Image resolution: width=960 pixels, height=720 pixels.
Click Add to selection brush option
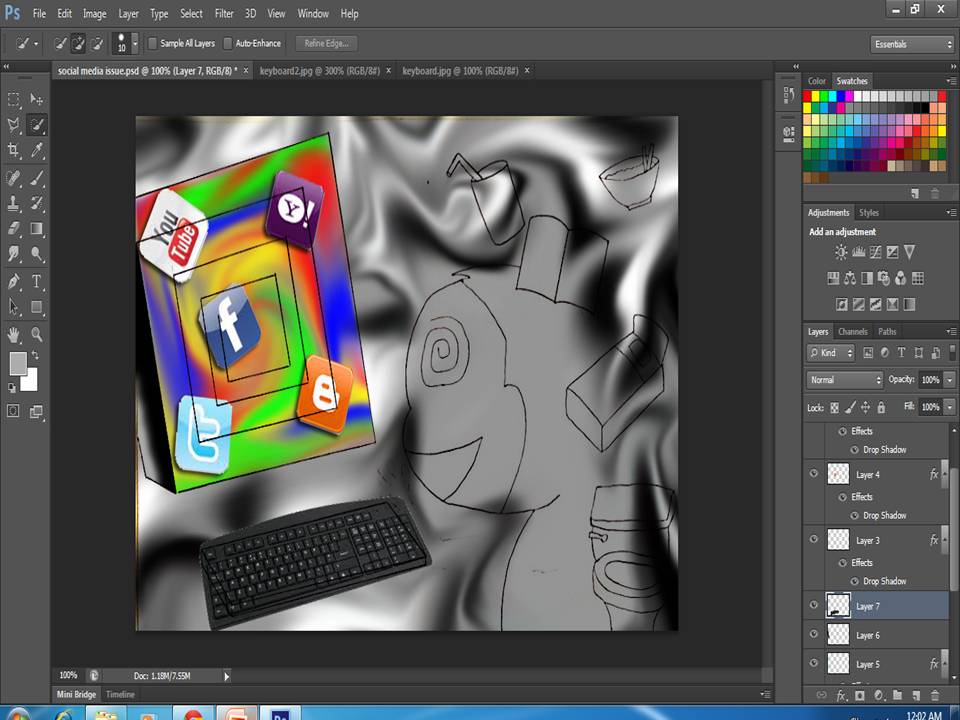pos(78,43)
